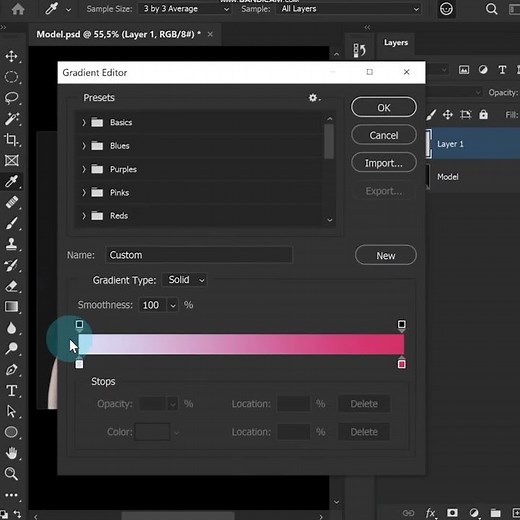The image size is (520, 520).
Task: Select the Frame tool
Action: (11, 160)
